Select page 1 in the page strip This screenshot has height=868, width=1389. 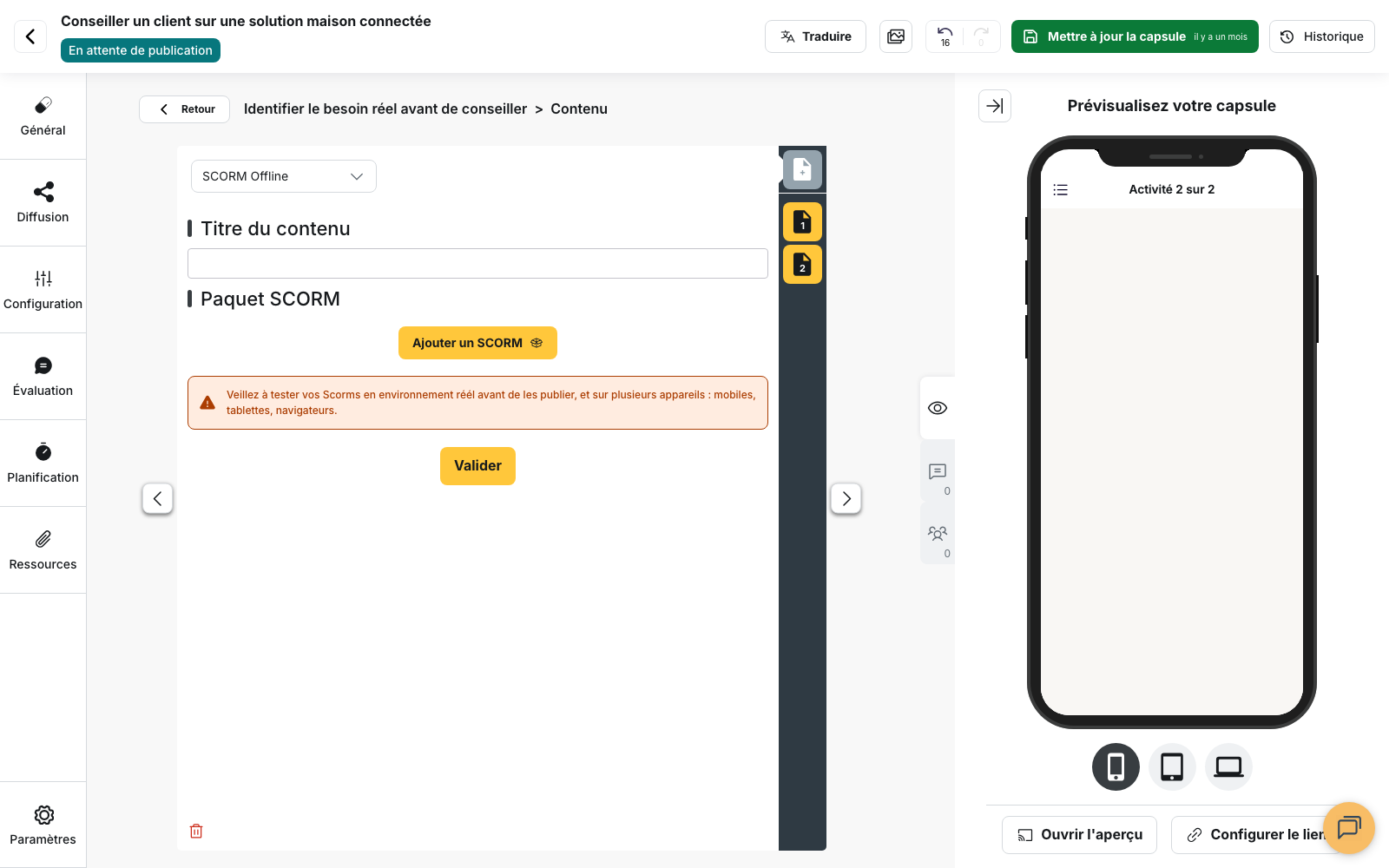coord(802,222)
